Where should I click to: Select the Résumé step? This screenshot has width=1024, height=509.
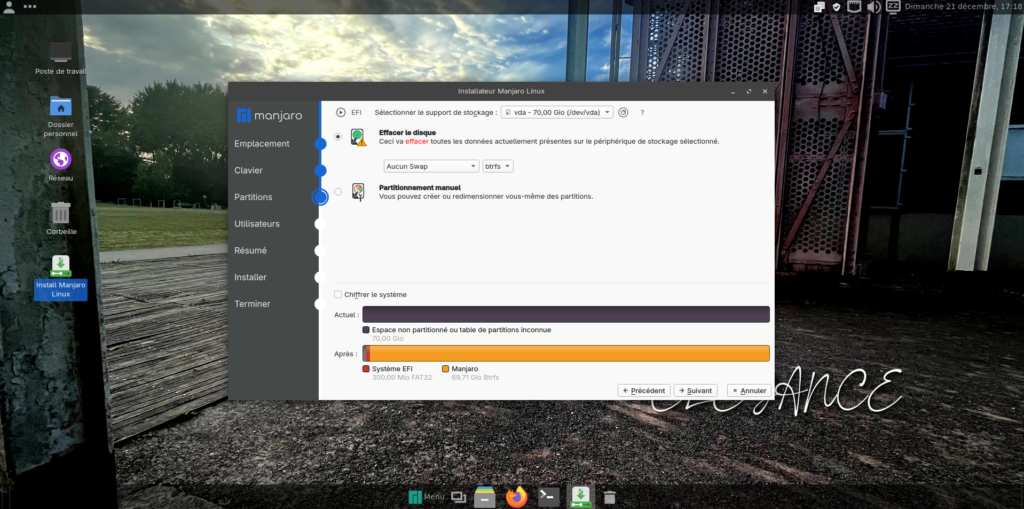[251, 250]
